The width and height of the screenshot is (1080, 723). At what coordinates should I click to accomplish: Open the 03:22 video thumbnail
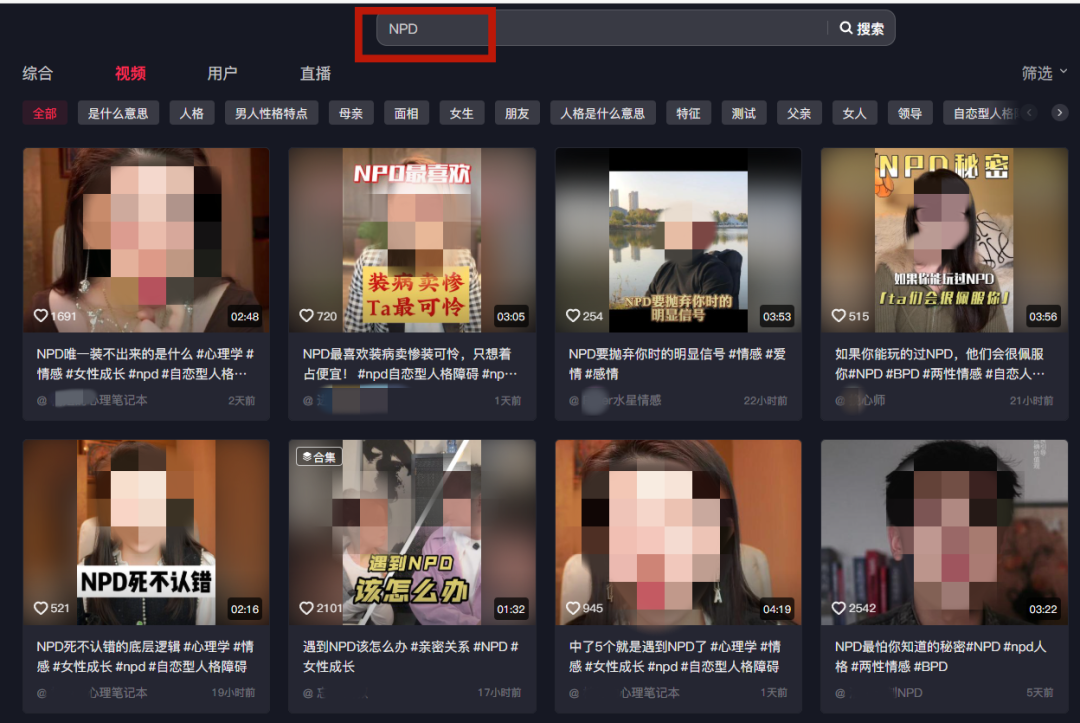coord(944,532)
